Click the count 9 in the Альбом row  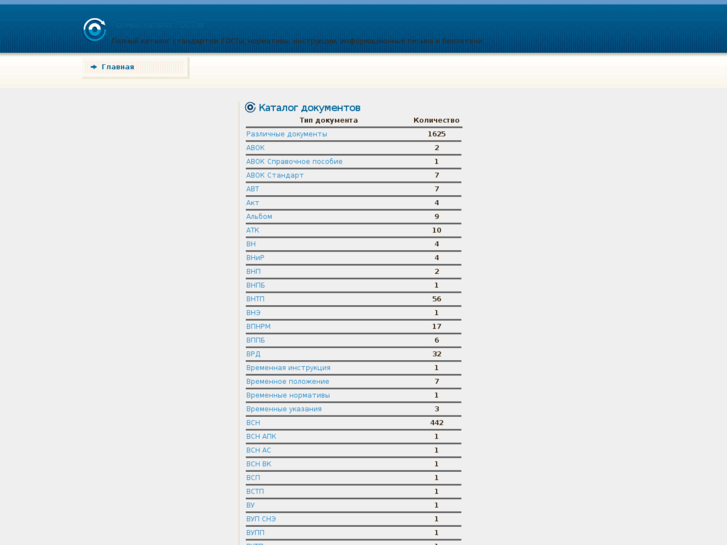(x=436, y=217)
